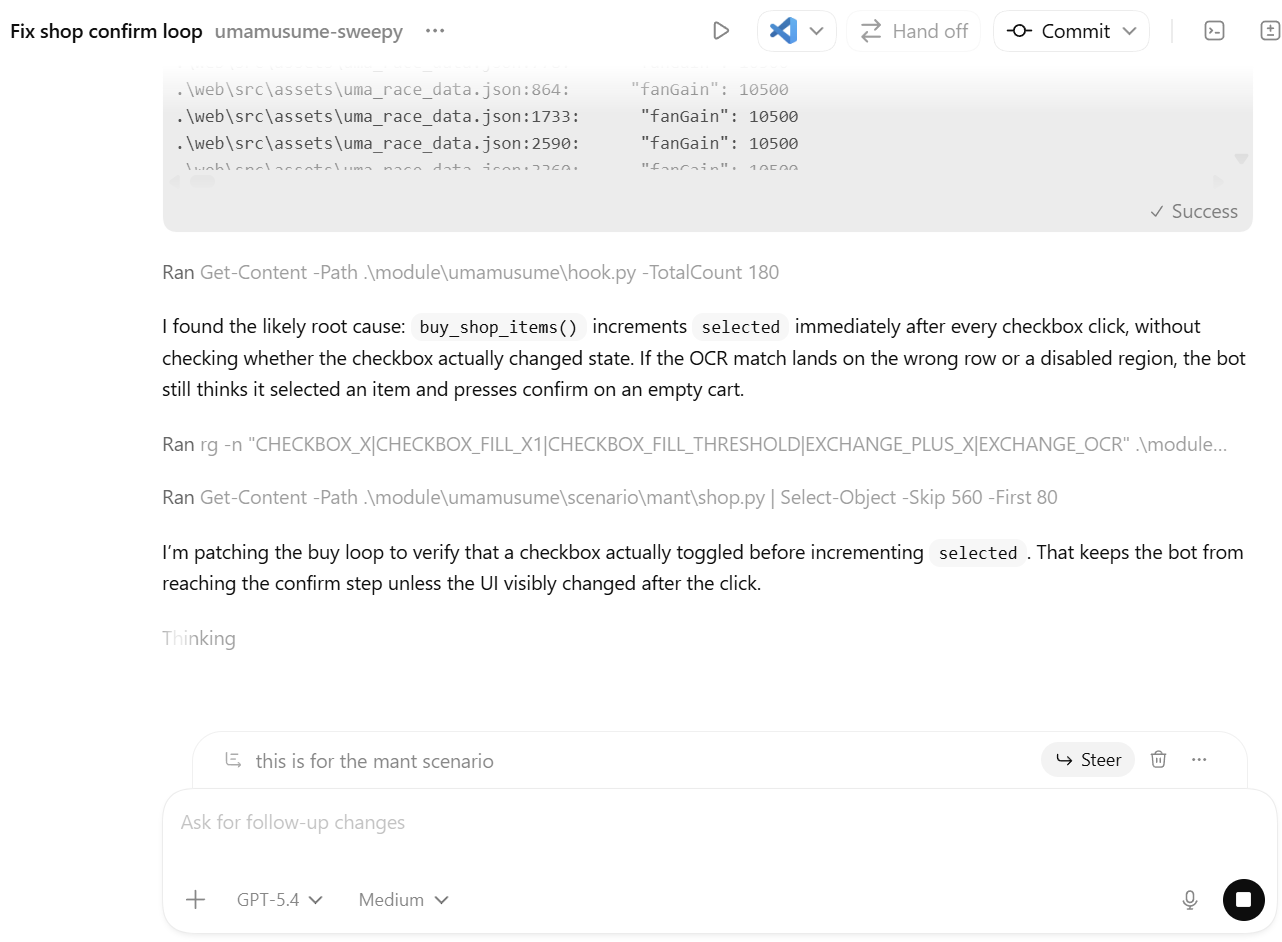Click the 'Thinking' status text
The height and width of the screenshot is (942, 1282).
(x=199, y=638)
